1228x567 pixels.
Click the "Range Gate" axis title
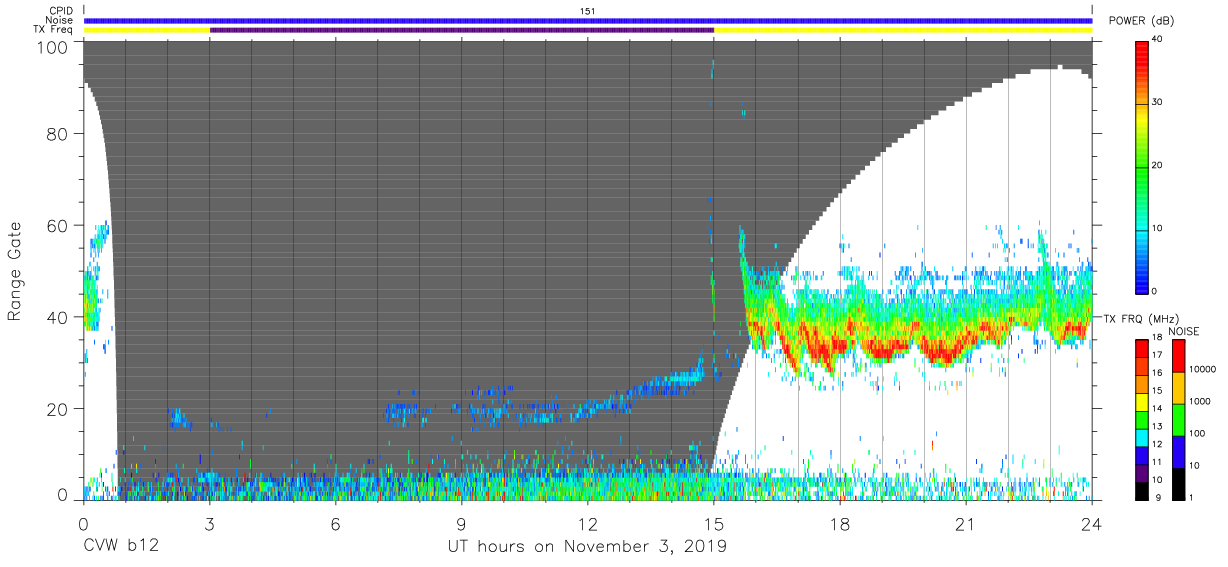pyautogui.click(x=15, y=273)
